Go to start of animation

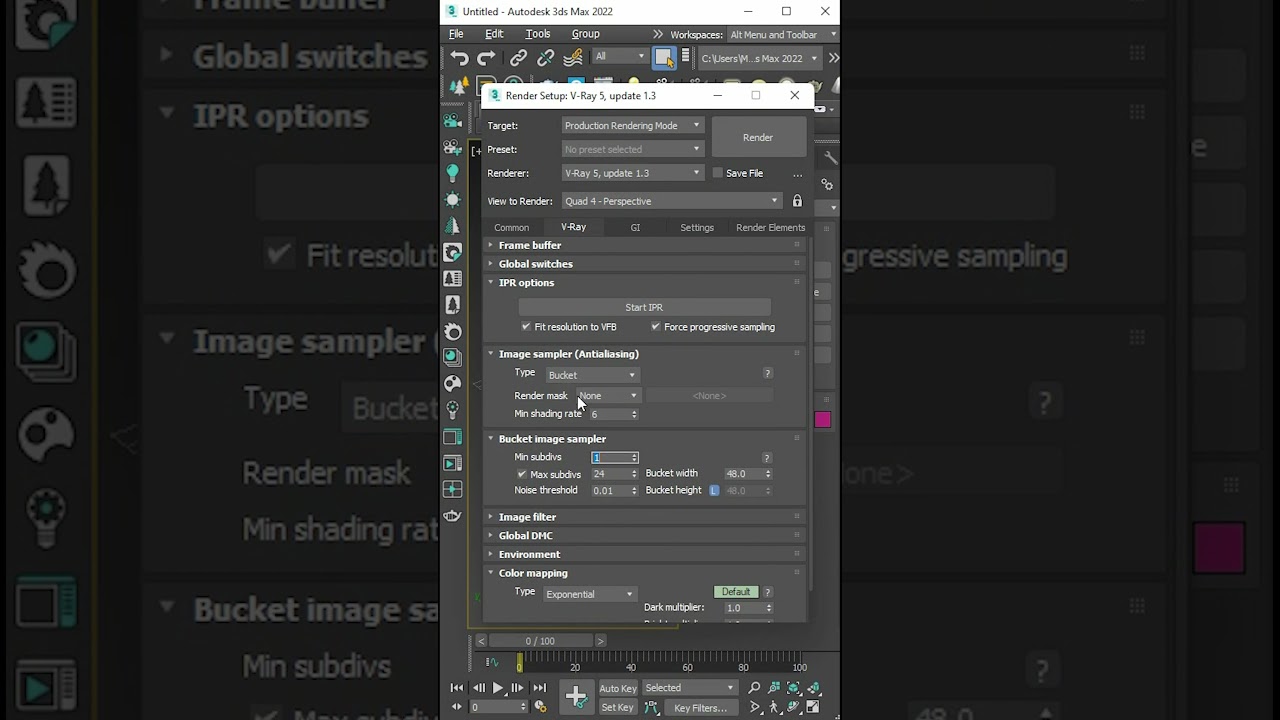coord(457,688)
